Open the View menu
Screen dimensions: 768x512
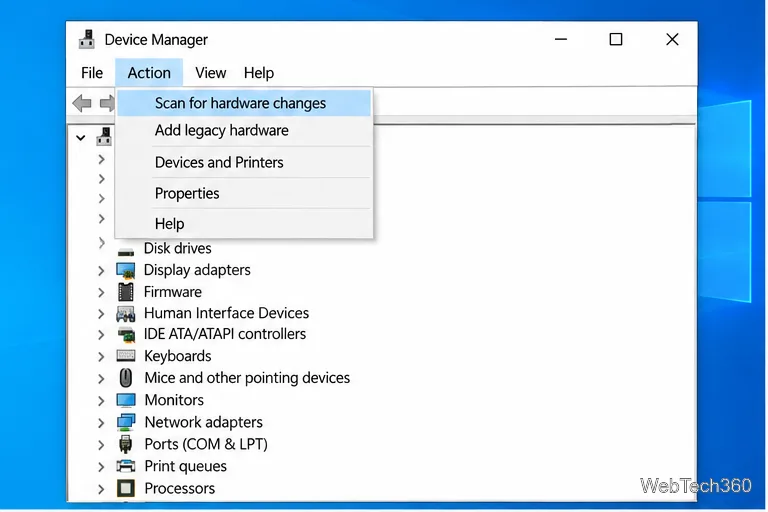click(x=211, y=73)
